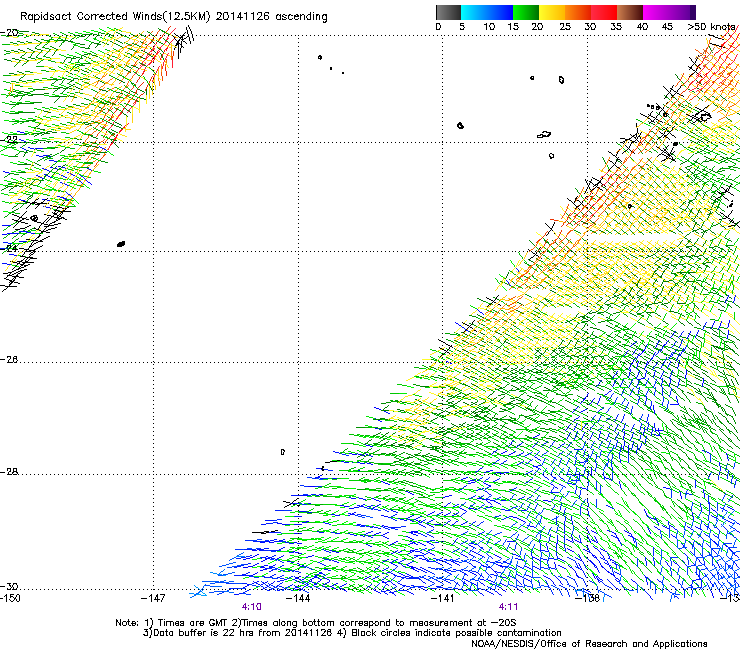740x650 pixels.
Task: Click the "20141126 ascending" date text in title
Action: pos(271,17)
